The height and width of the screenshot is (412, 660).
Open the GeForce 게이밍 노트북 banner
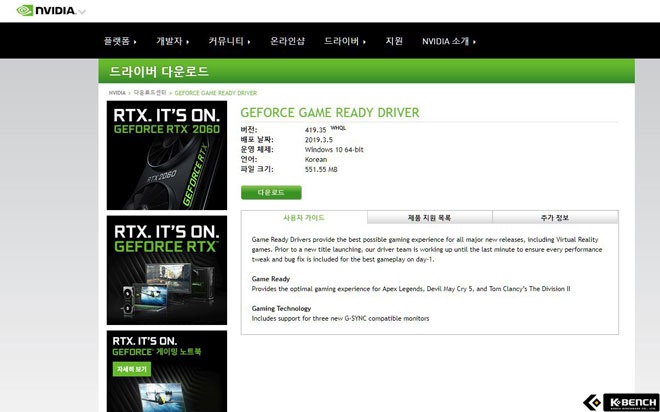point(167,371)
